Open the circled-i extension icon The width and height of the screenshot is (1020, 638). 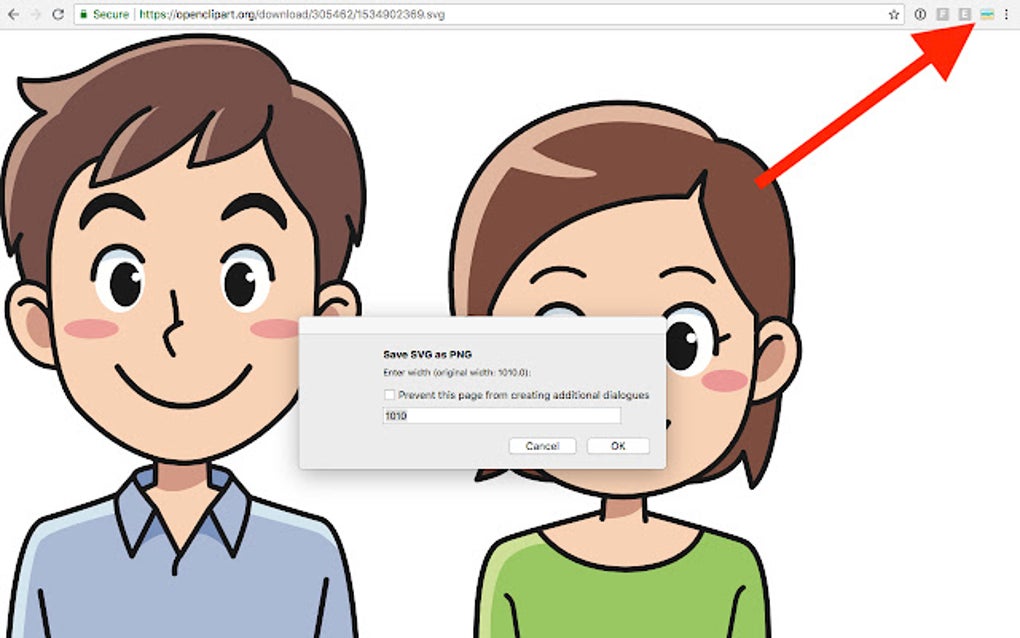point(919,14)
